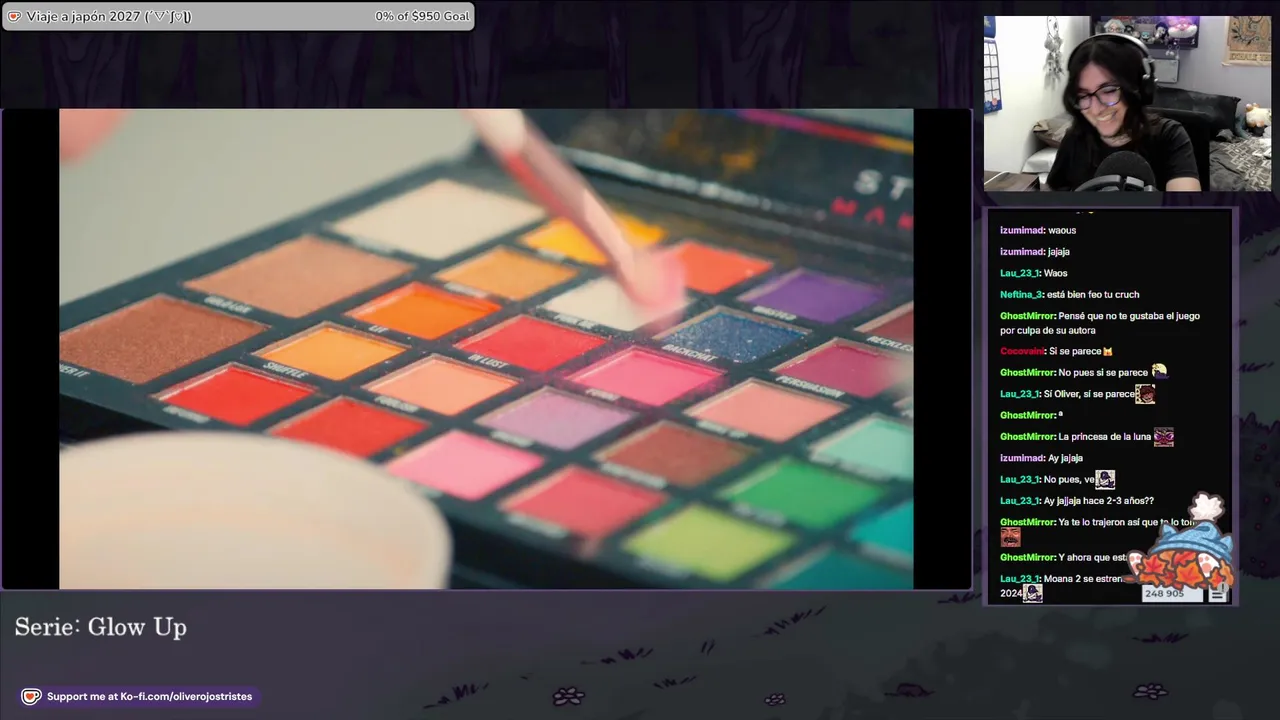Select message 'por culpa de su autora' line
Viewport: 1280px width, 720px height.
[1047, 330]
